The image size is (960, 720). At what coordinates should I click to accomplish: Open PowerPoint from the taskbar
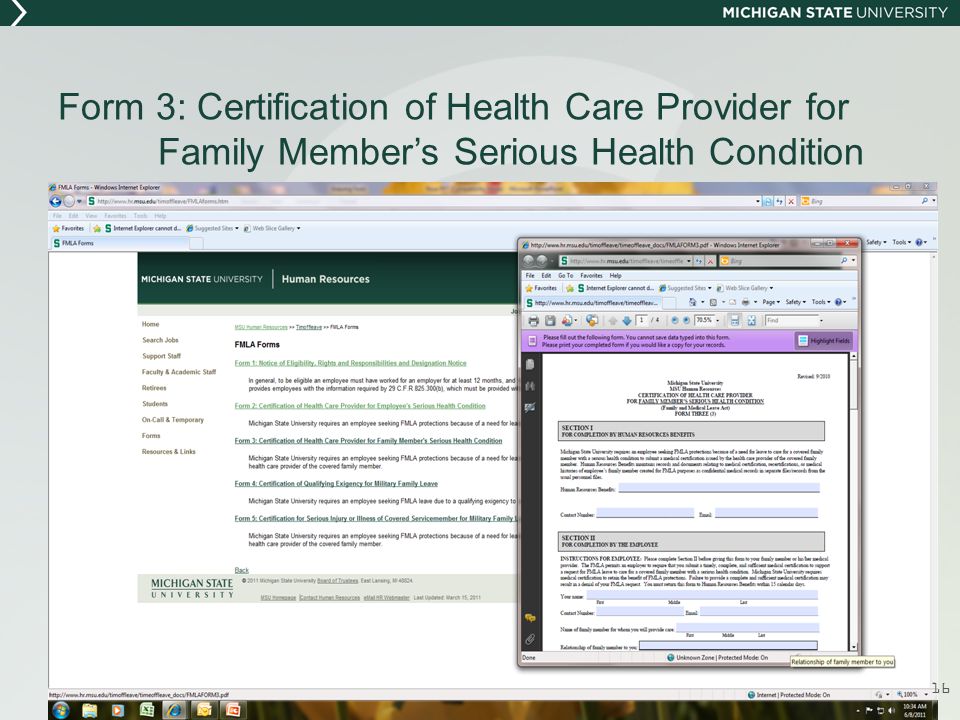(233, 710)
